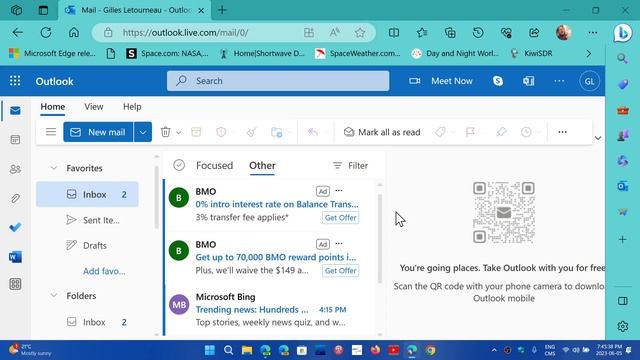640x360 pixels.
Task: Click the New mail button
Action: [x=98, y=132]
